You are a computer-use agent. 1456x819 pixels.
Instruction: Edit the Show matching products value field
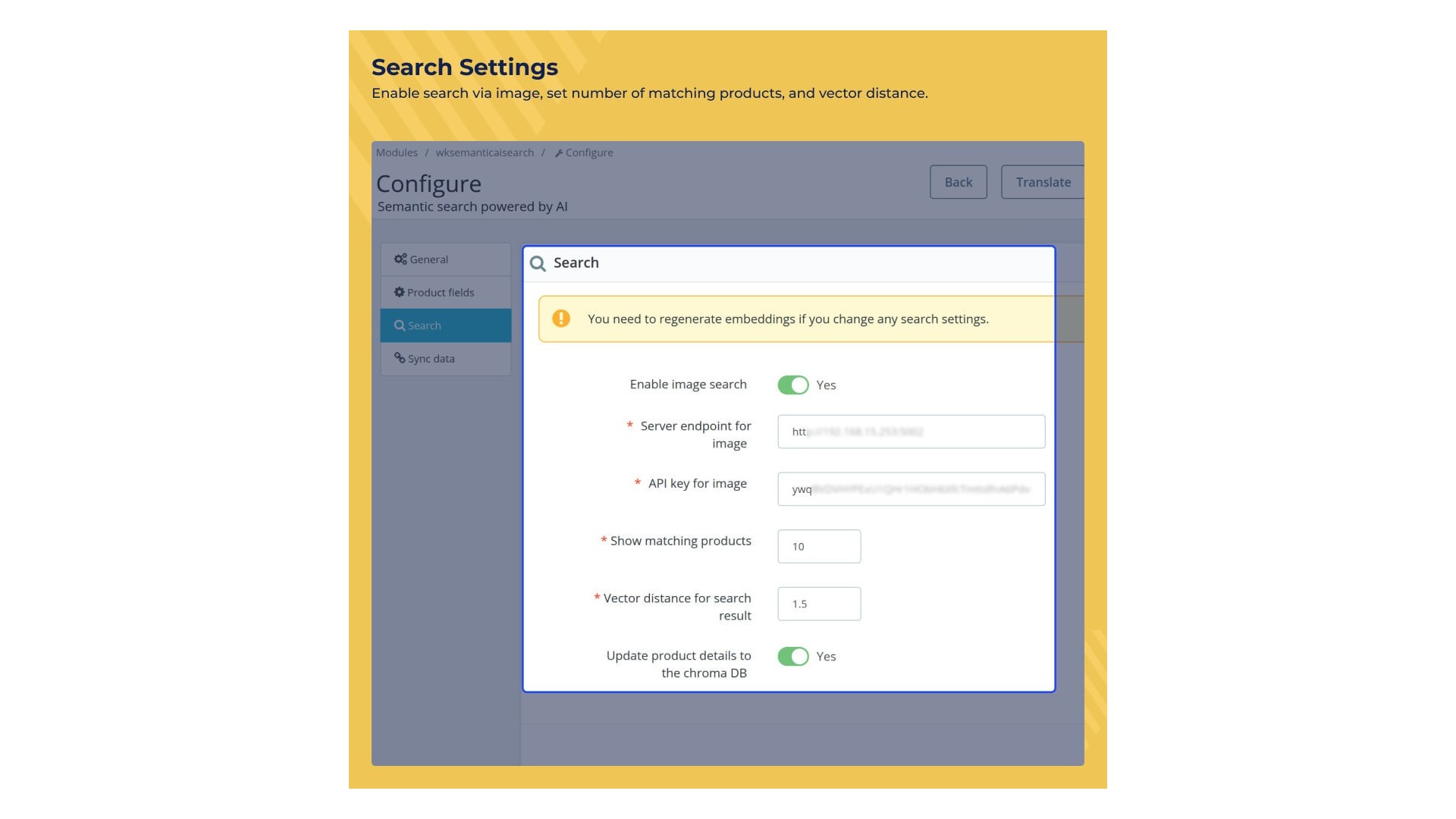819,546
